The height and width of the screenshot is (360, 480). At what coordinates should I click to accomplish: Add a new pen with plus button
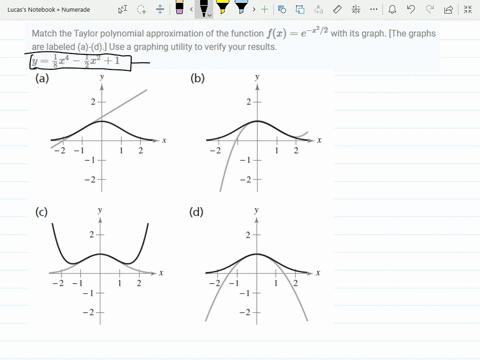tap(264, 9)
